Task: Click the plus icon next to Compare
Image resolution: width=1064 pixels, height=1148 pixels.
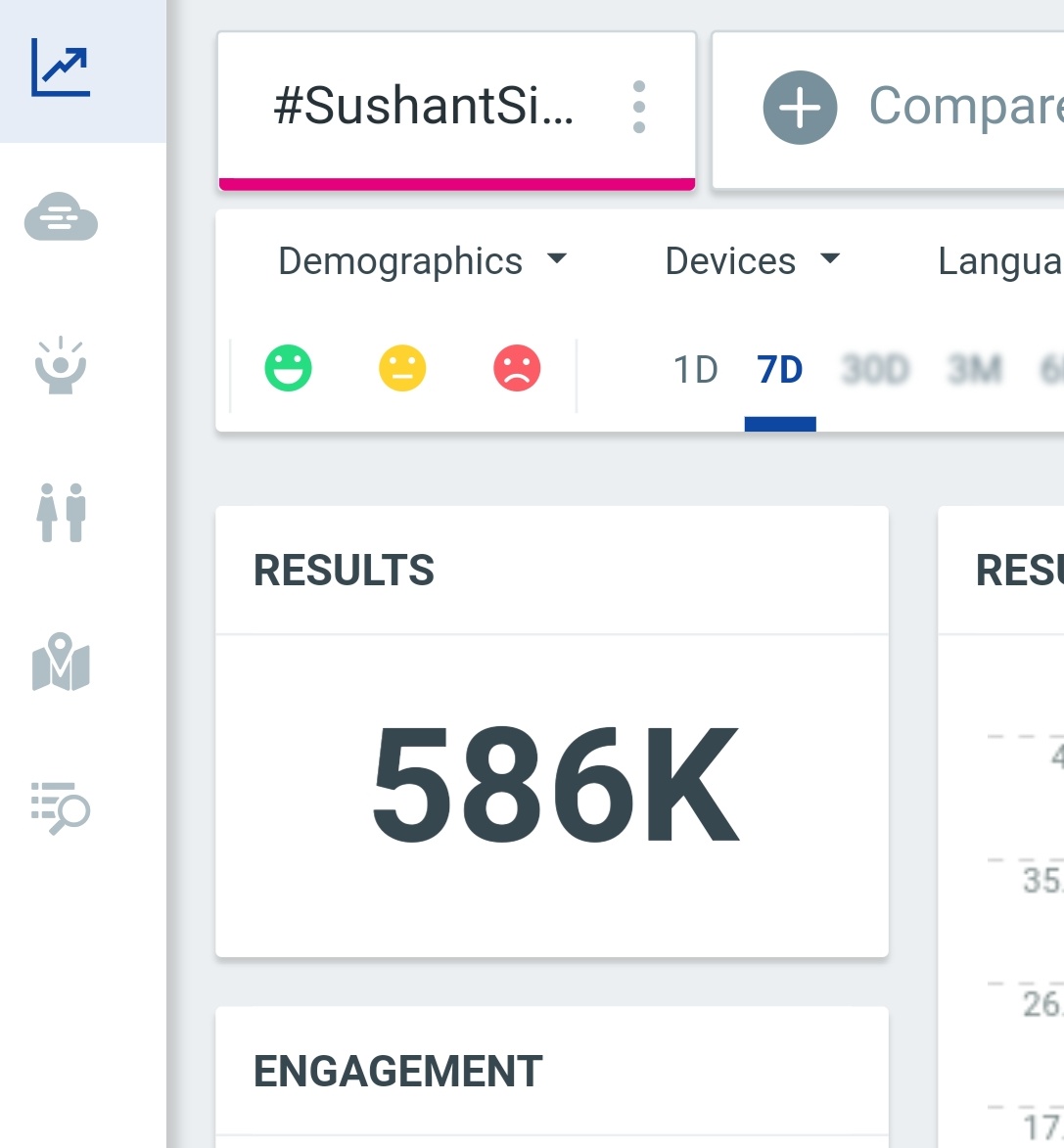Action: click(800, 108)
